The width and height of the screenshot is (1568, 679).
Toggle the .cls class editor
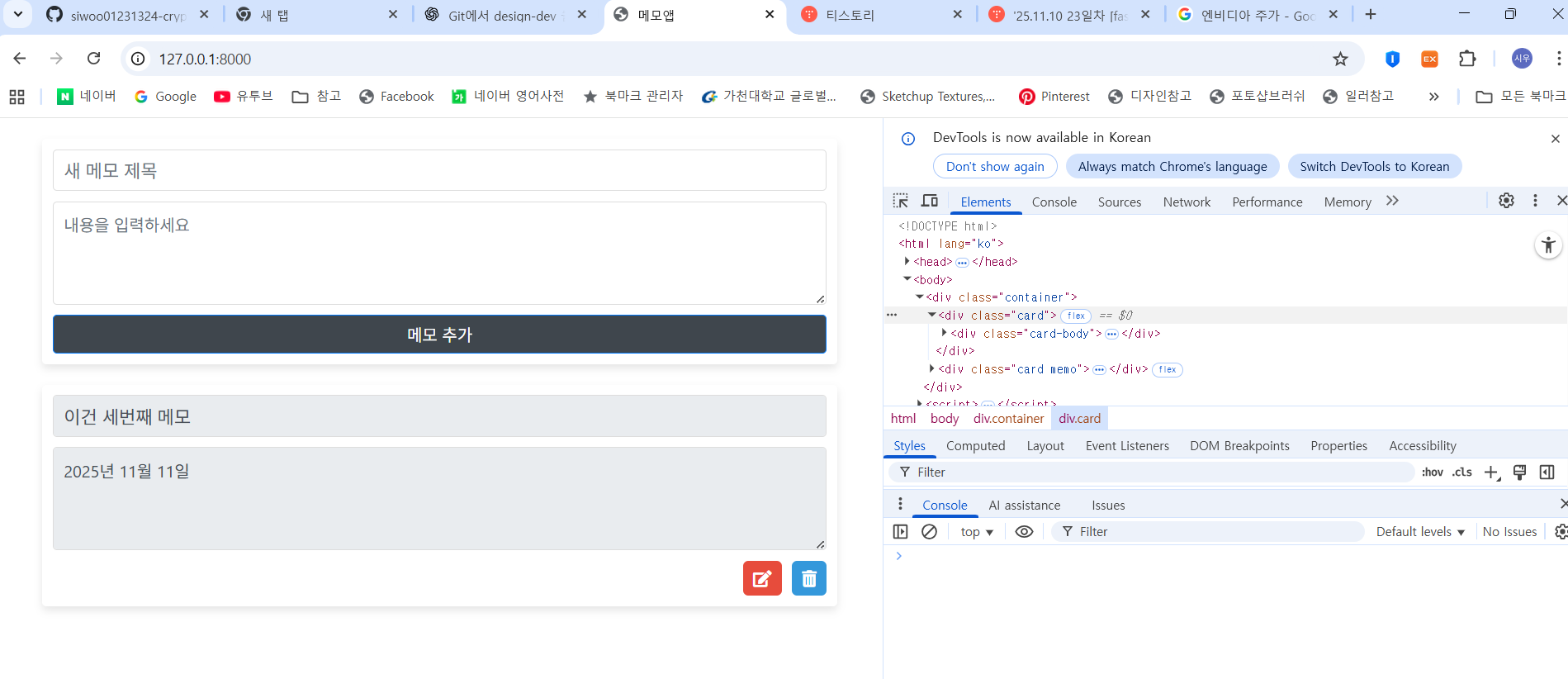tap(1462, 472)
